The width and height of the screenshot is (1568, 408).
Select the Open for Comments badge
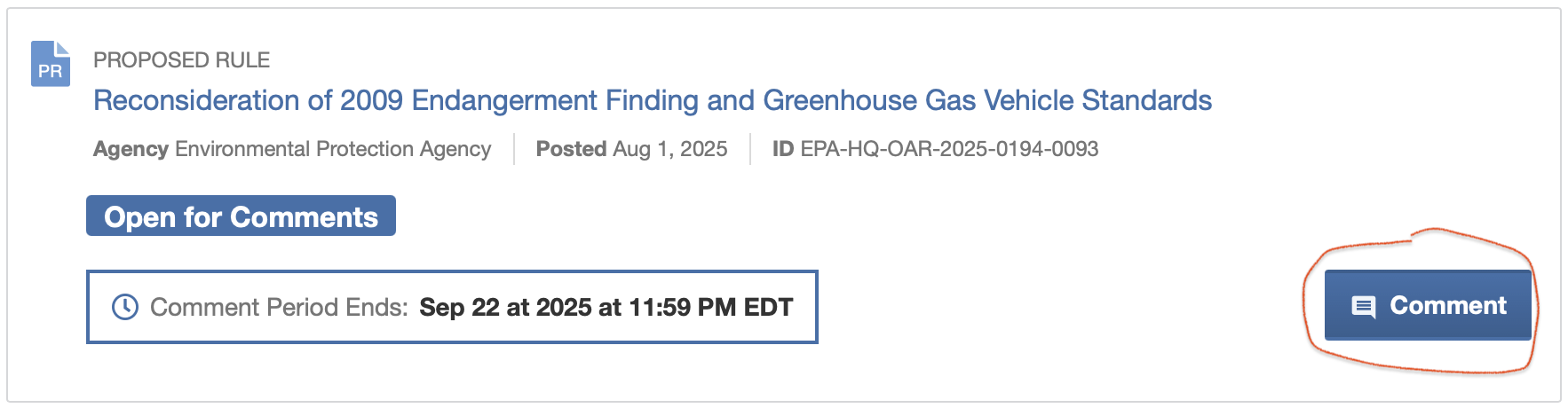tap(241, 216)
